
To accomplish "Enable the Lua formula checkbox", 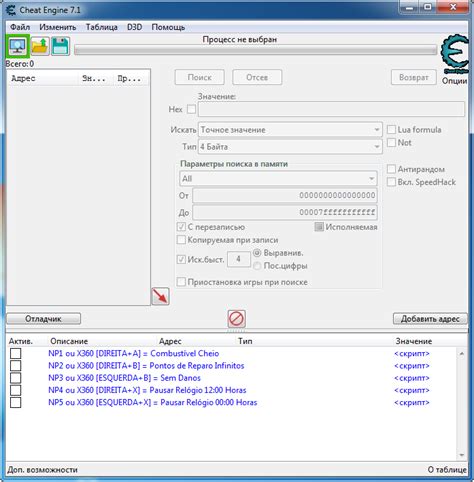I will [391, 130].
